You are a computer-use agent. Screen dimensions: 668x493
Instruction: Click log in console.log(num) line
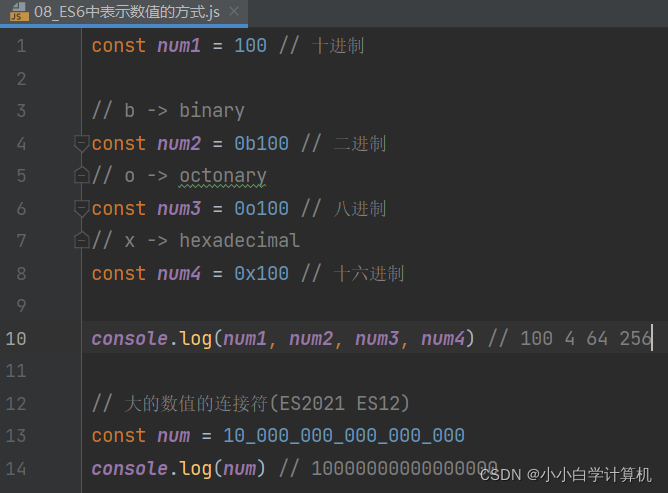click(195, 469)
